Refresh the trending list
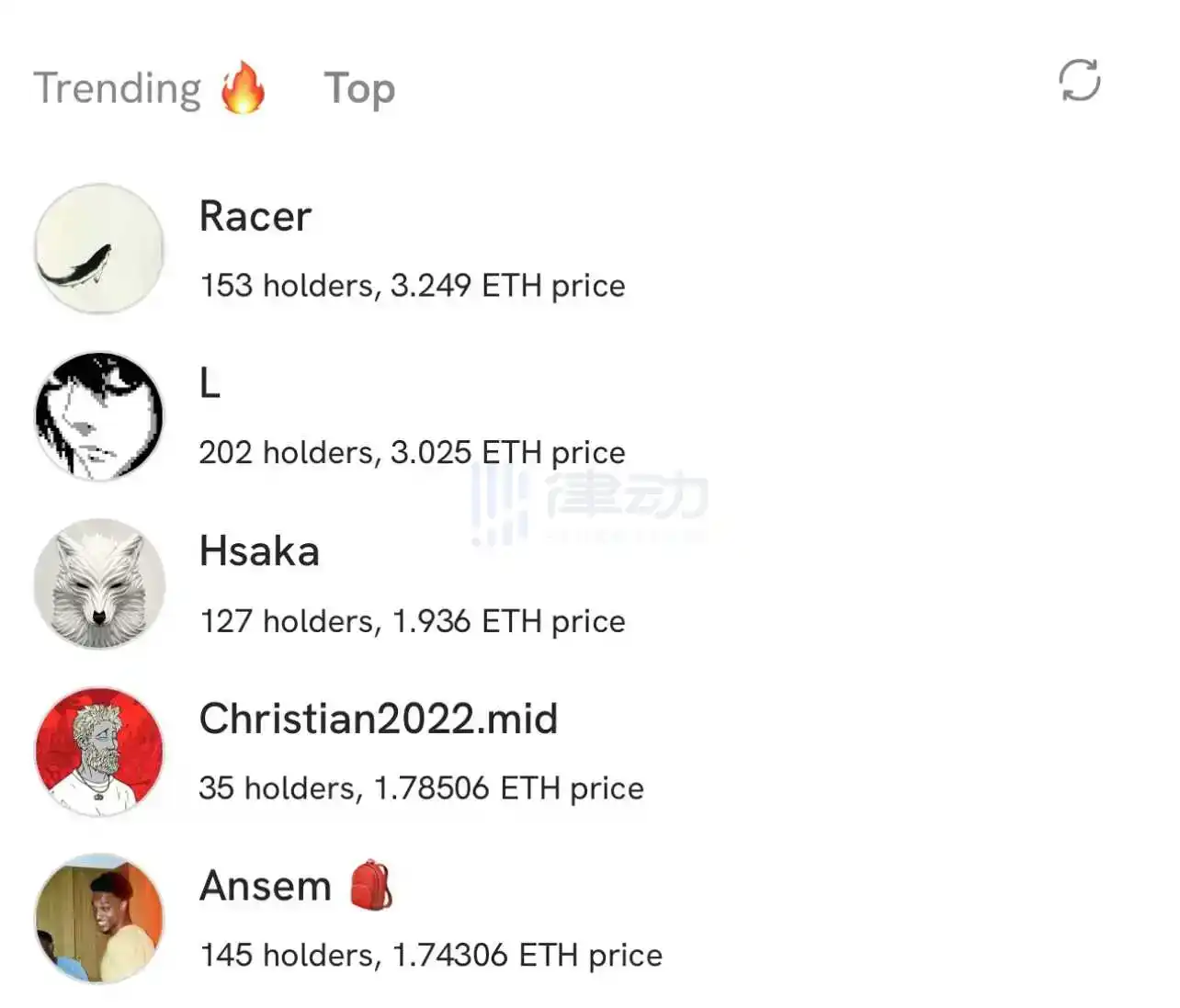This screenshot has width=1180, height=1008. pyautogui.click(x=1079, y=80)
